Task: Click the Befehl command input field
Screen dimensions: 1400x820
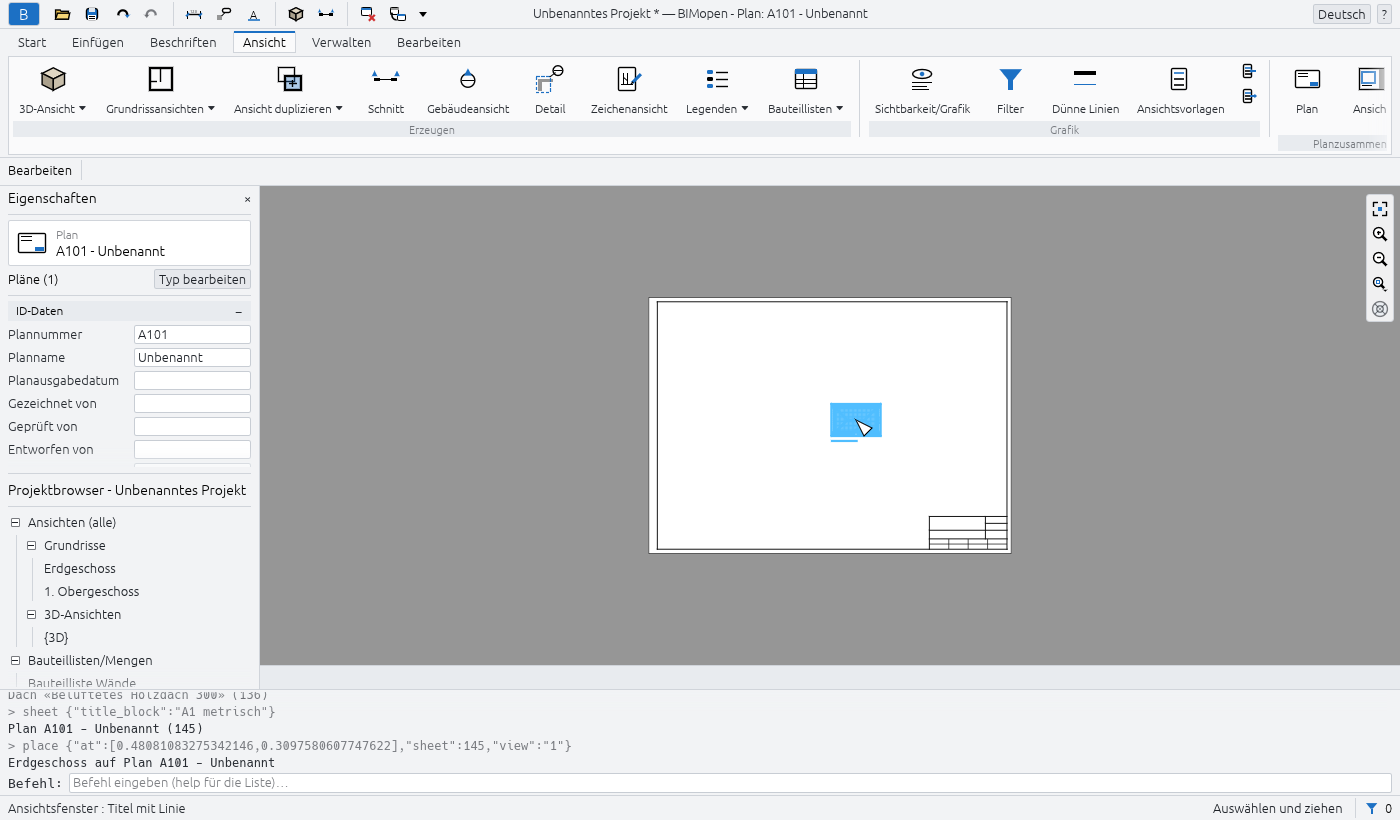Action: click(730, 783)
